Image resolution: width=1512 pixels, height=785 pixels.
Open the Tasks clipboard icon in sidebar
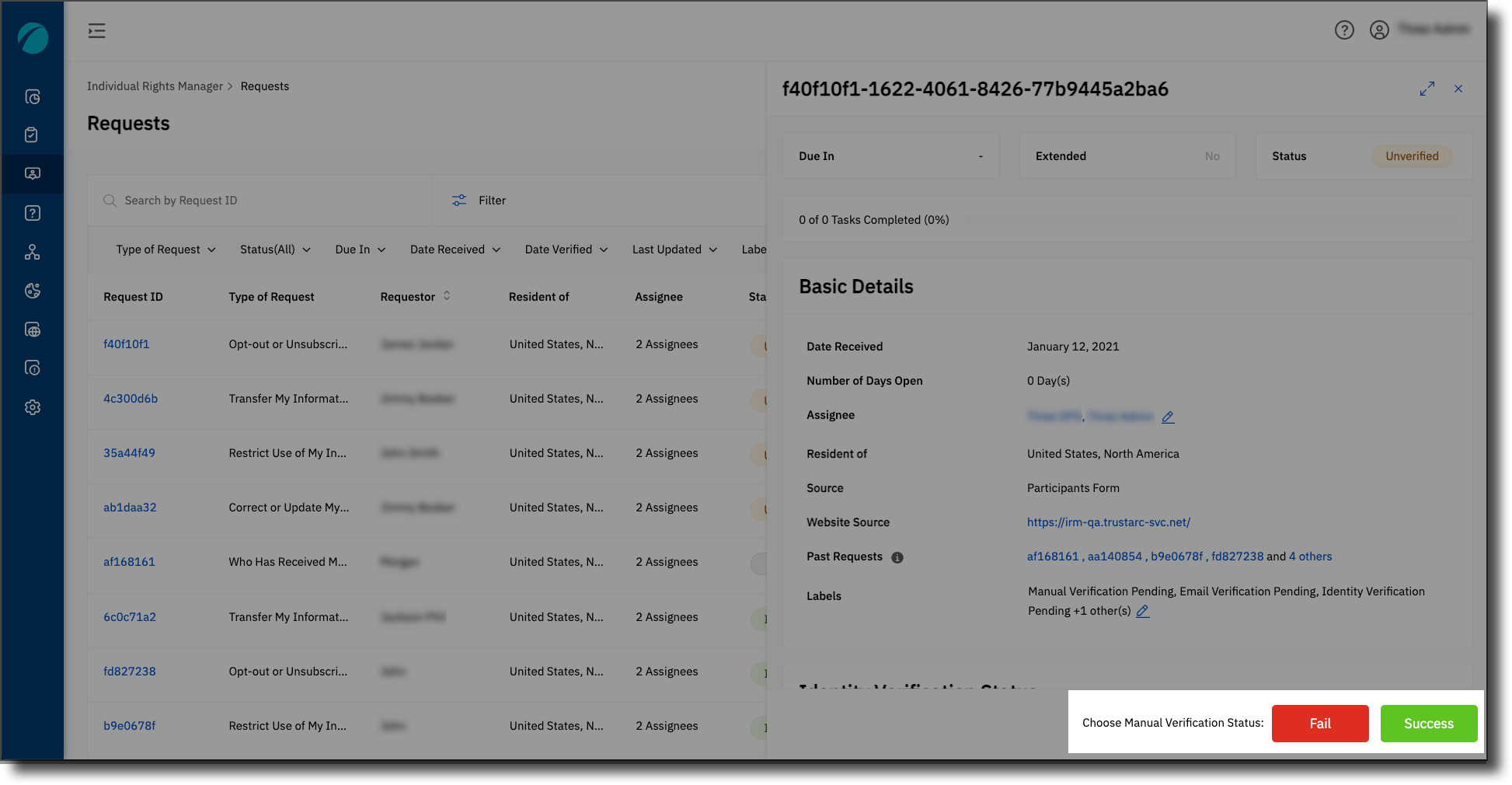[32, 134]
